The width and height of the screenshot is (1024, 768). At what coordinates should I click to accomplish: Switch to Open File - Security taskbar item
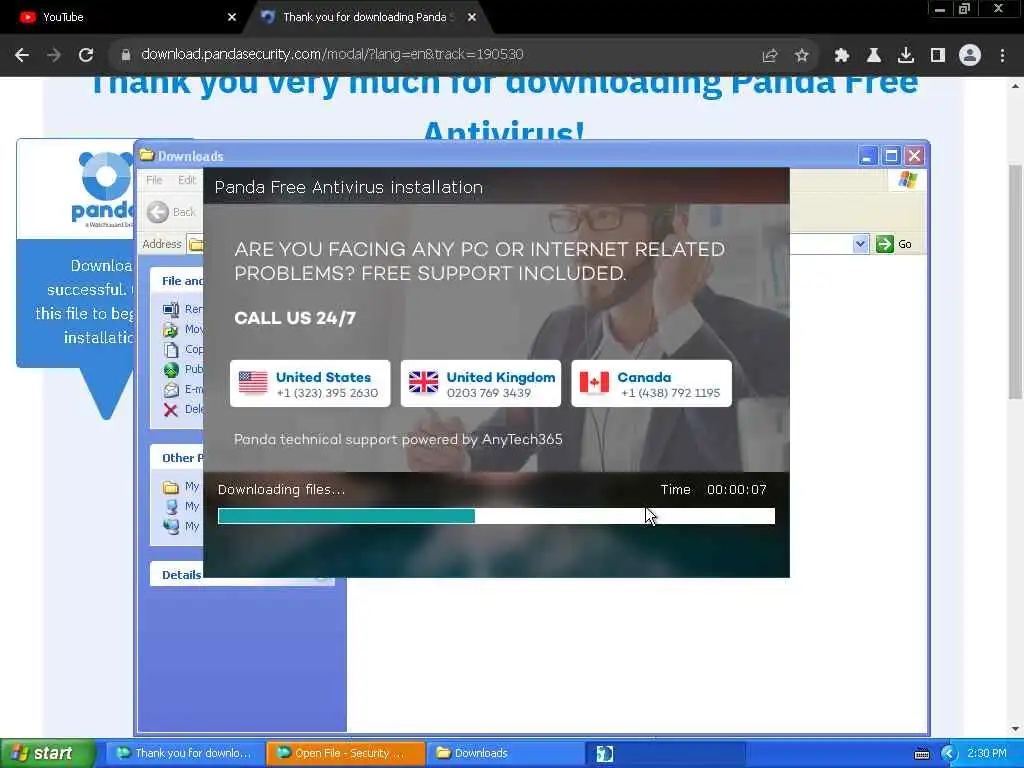[x=345, y=753]
